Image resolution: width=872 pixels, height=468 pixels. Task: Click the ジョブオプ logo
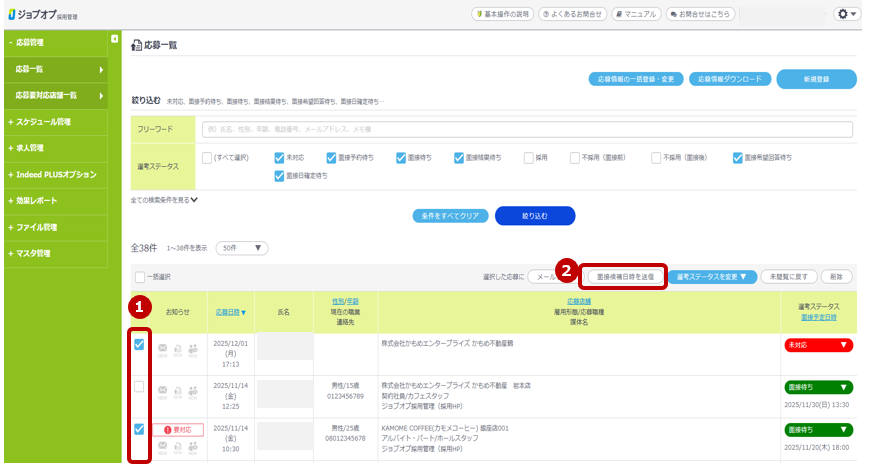tap(41, 15)
